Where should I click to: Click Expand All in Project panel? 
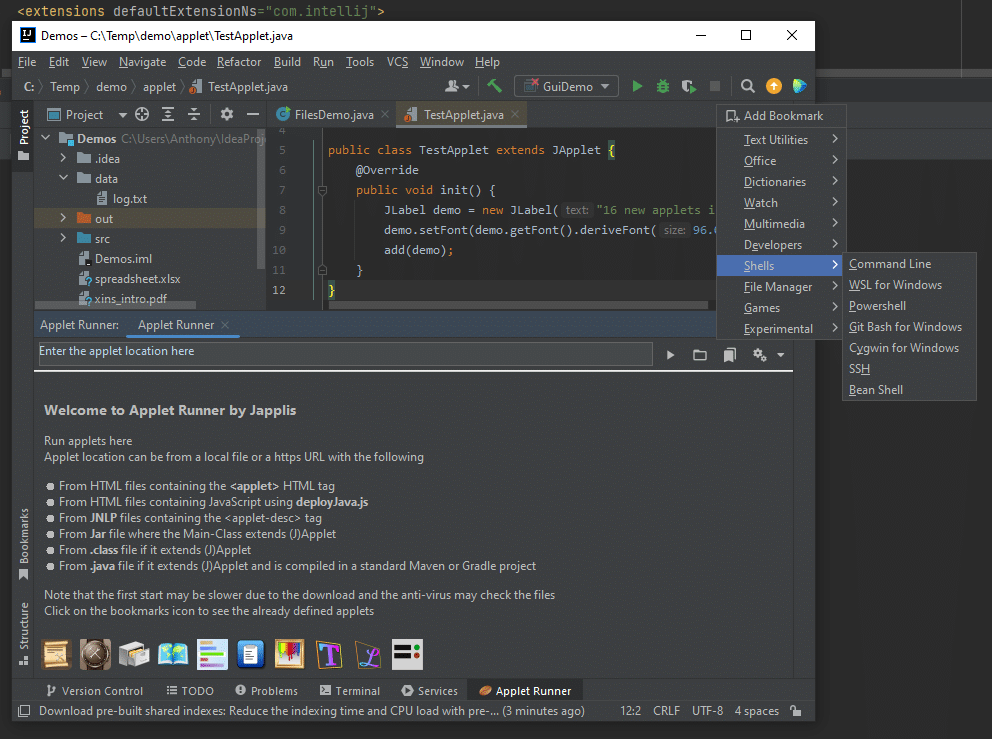pos(168,114)
